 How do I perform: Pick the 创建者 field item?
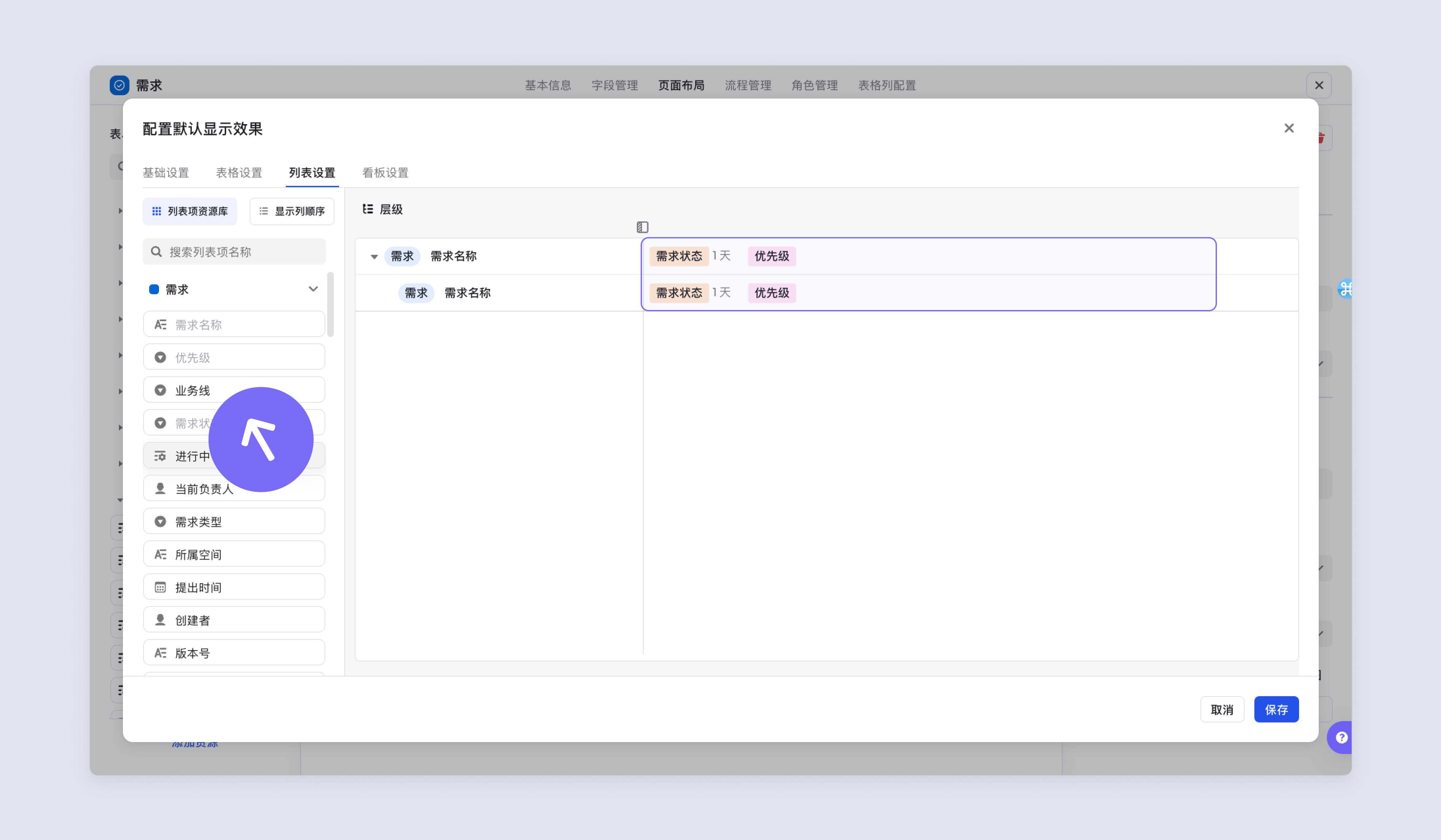click(x=235, y=620)
